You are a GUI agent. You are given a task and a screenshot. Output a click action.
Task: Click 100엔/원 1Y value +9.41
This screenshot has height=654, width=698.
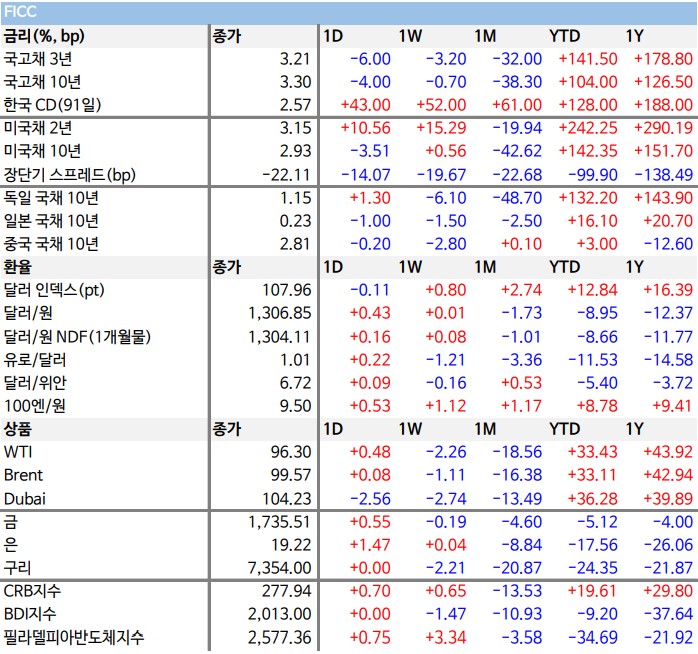point(673,406)
